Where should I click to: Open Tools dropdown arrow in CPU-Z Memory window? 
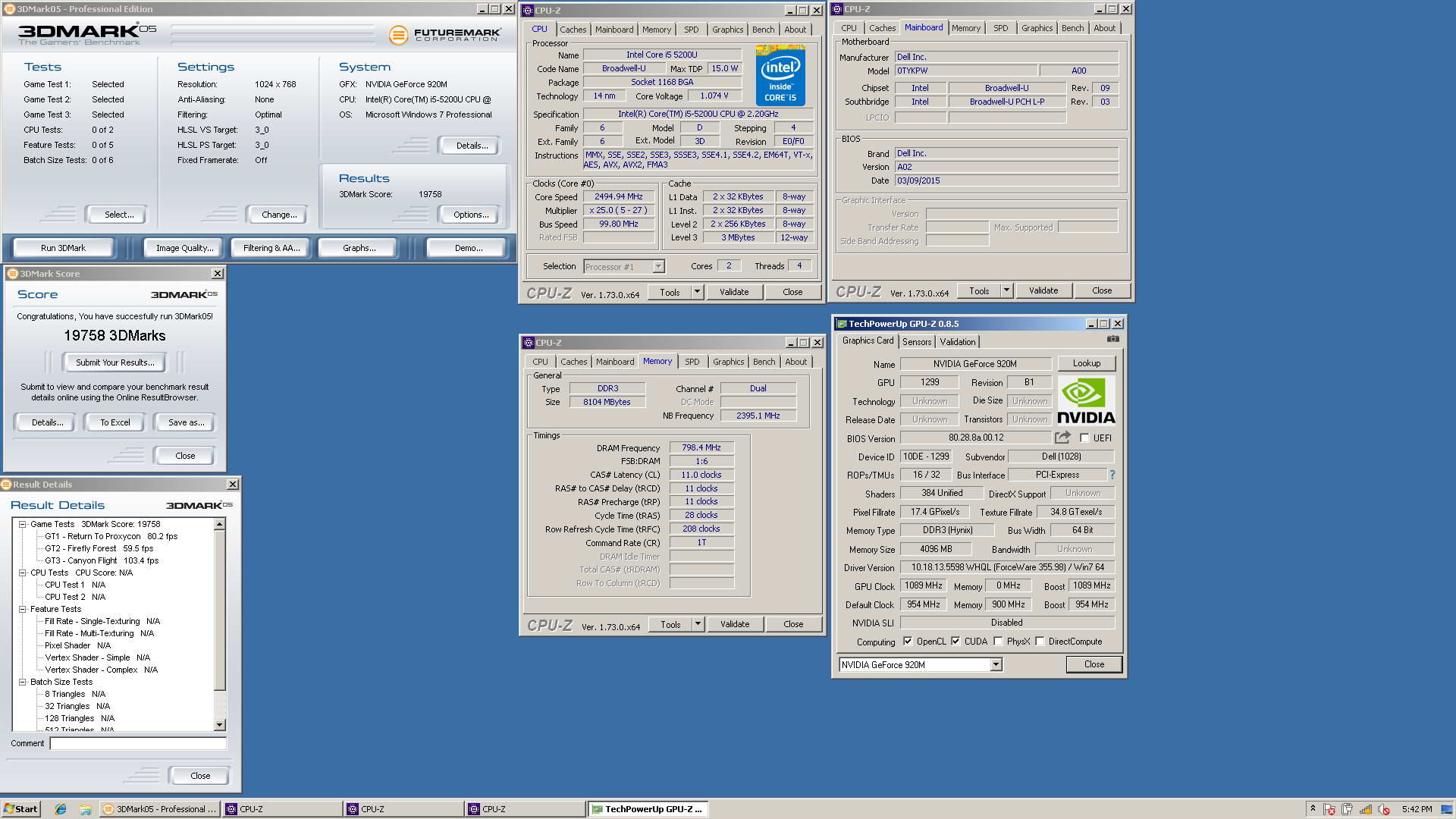(x=698, y=624)
